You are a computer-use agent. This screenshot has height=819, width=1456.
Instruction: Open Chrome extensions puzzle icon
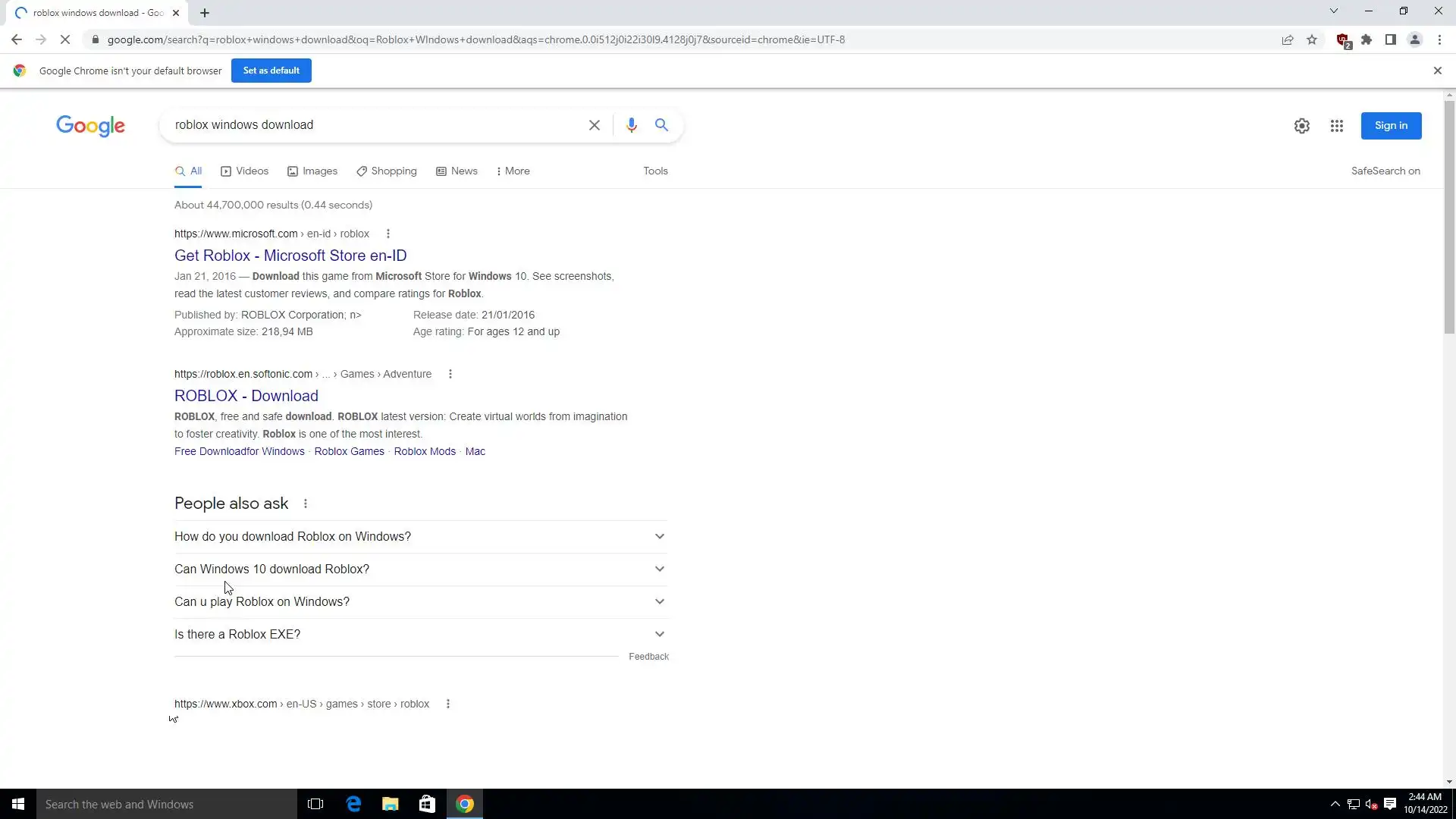(1367, 39)
